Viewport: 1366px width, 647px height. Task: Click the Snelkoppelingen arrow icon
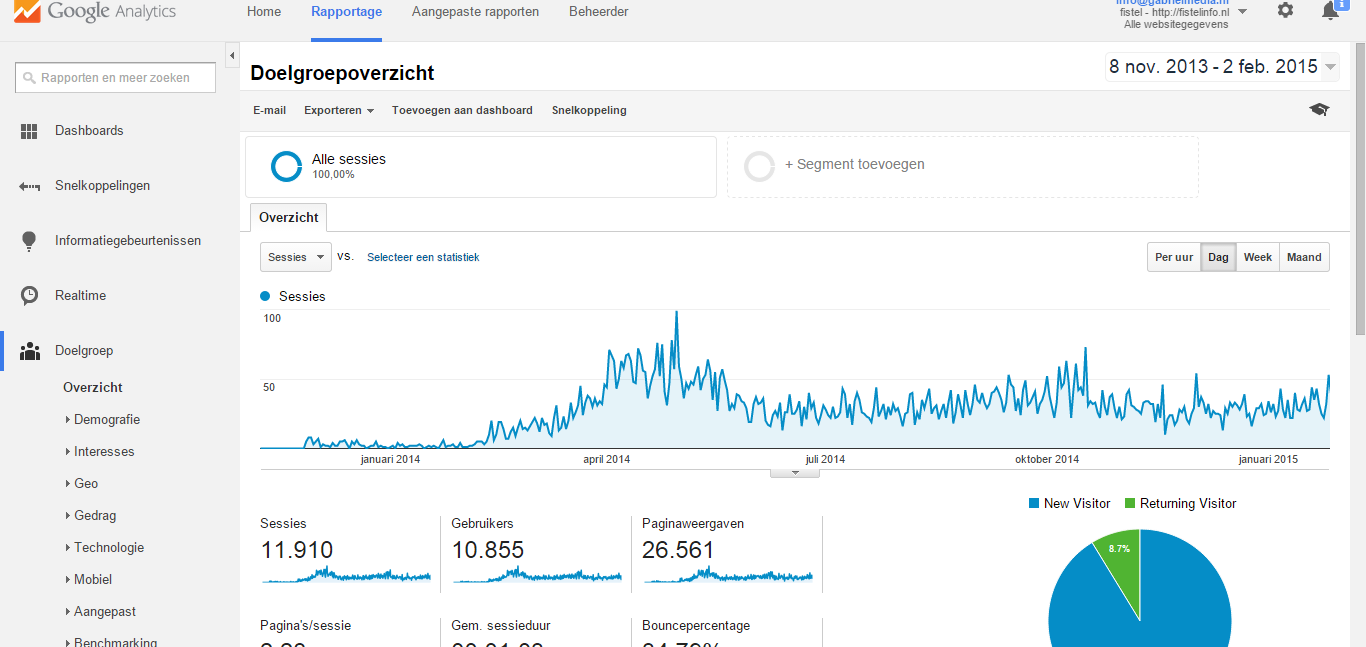tap(29, 186)
